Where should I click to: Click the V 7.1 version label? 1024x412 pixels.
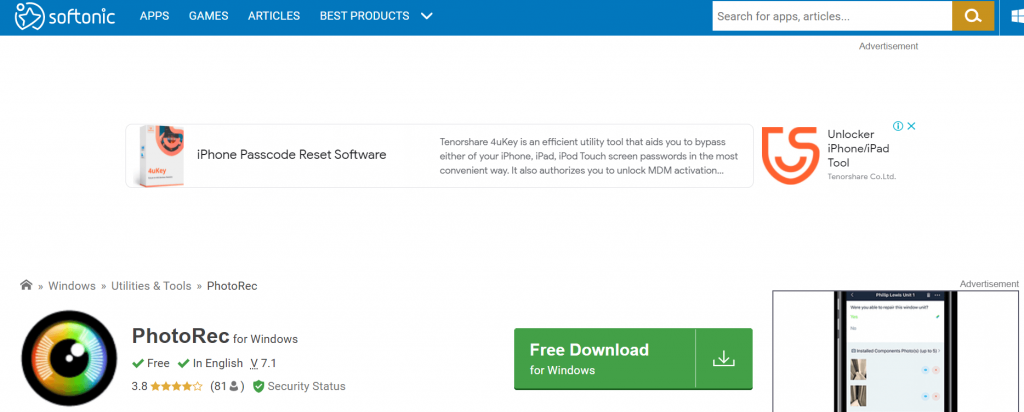[x=263, y=363]
